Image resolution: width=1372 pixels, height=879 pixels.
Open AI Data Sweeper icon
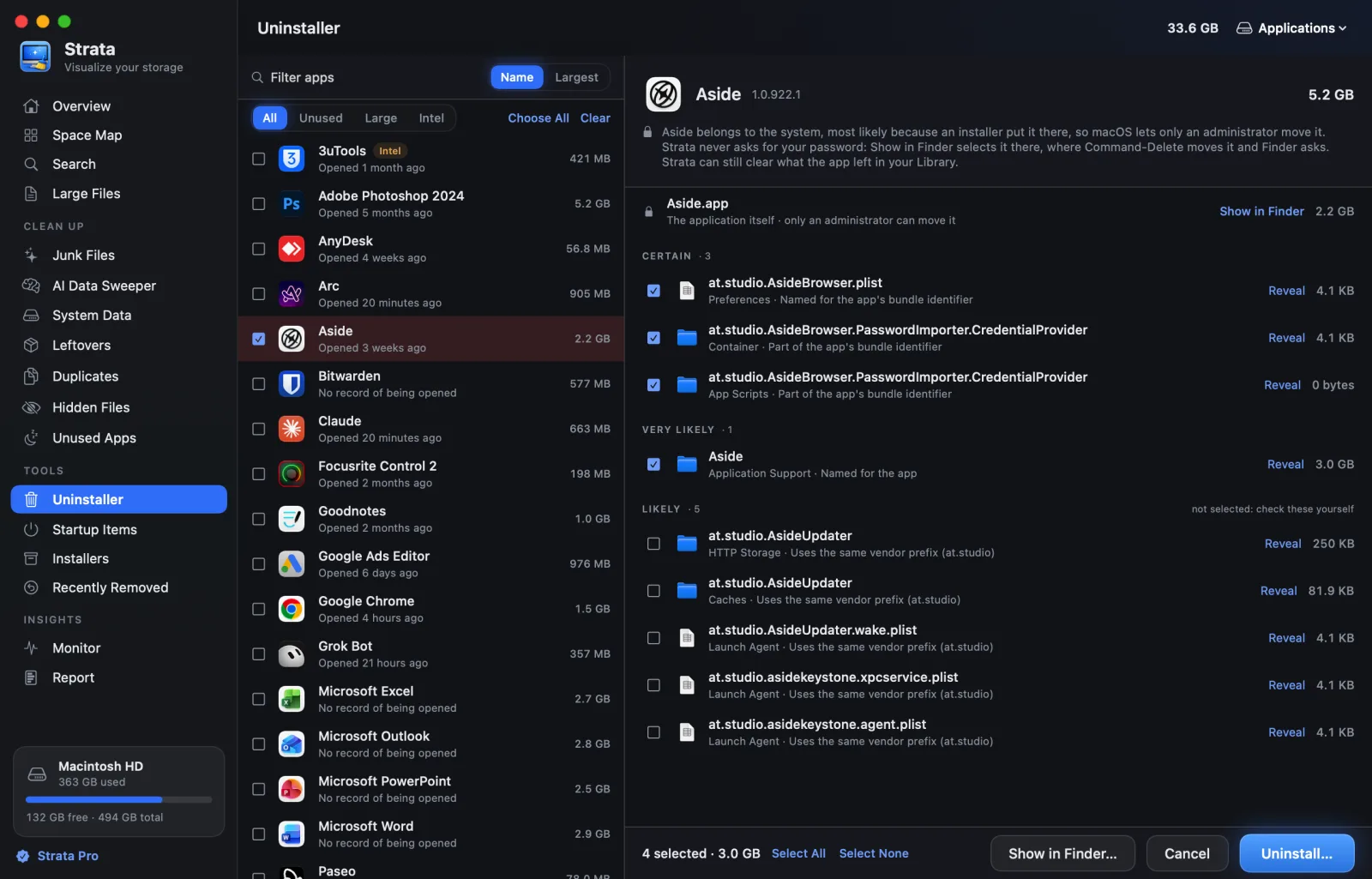tap(31, 286)
